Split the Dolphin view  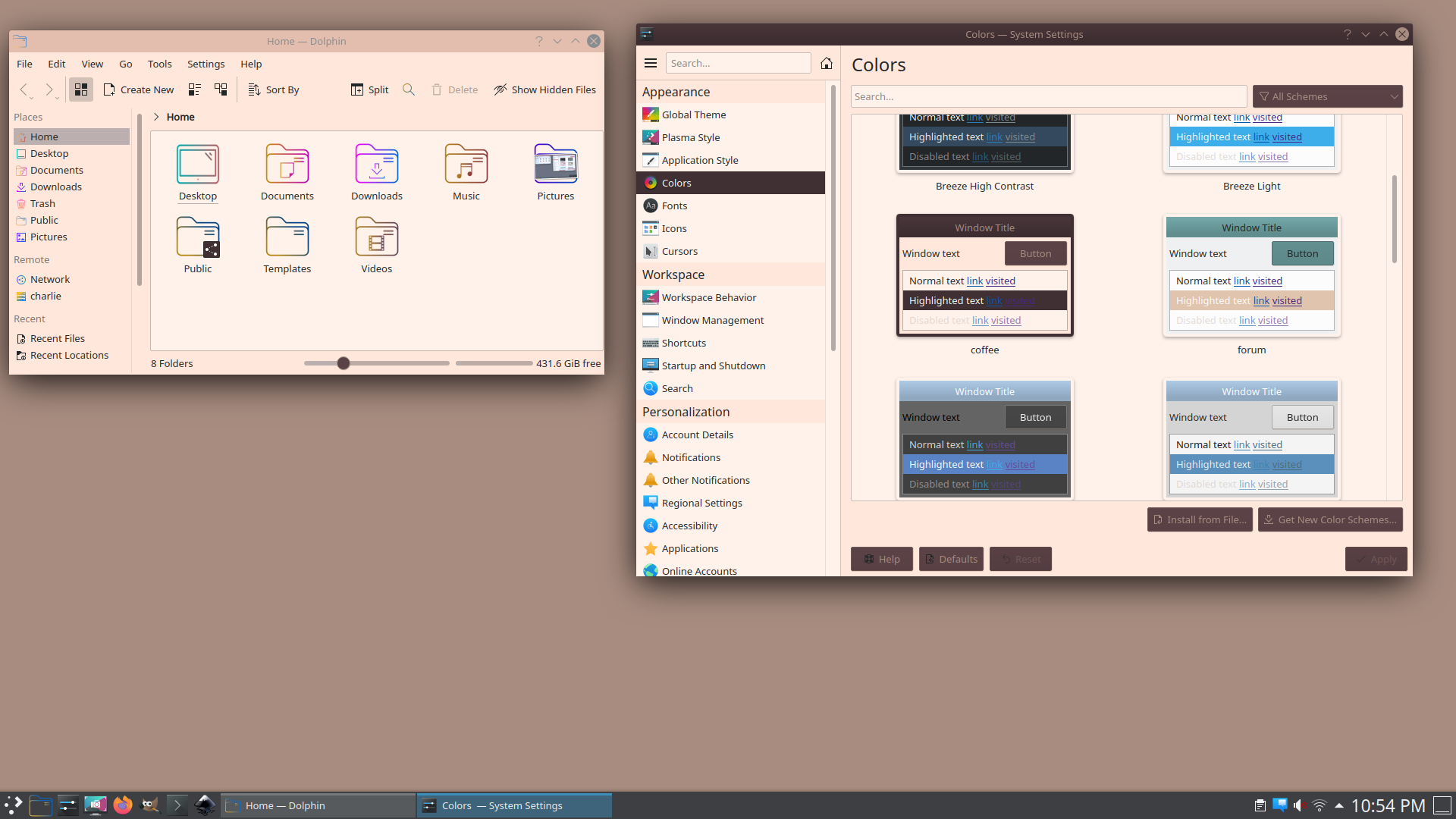coord(369,89)
